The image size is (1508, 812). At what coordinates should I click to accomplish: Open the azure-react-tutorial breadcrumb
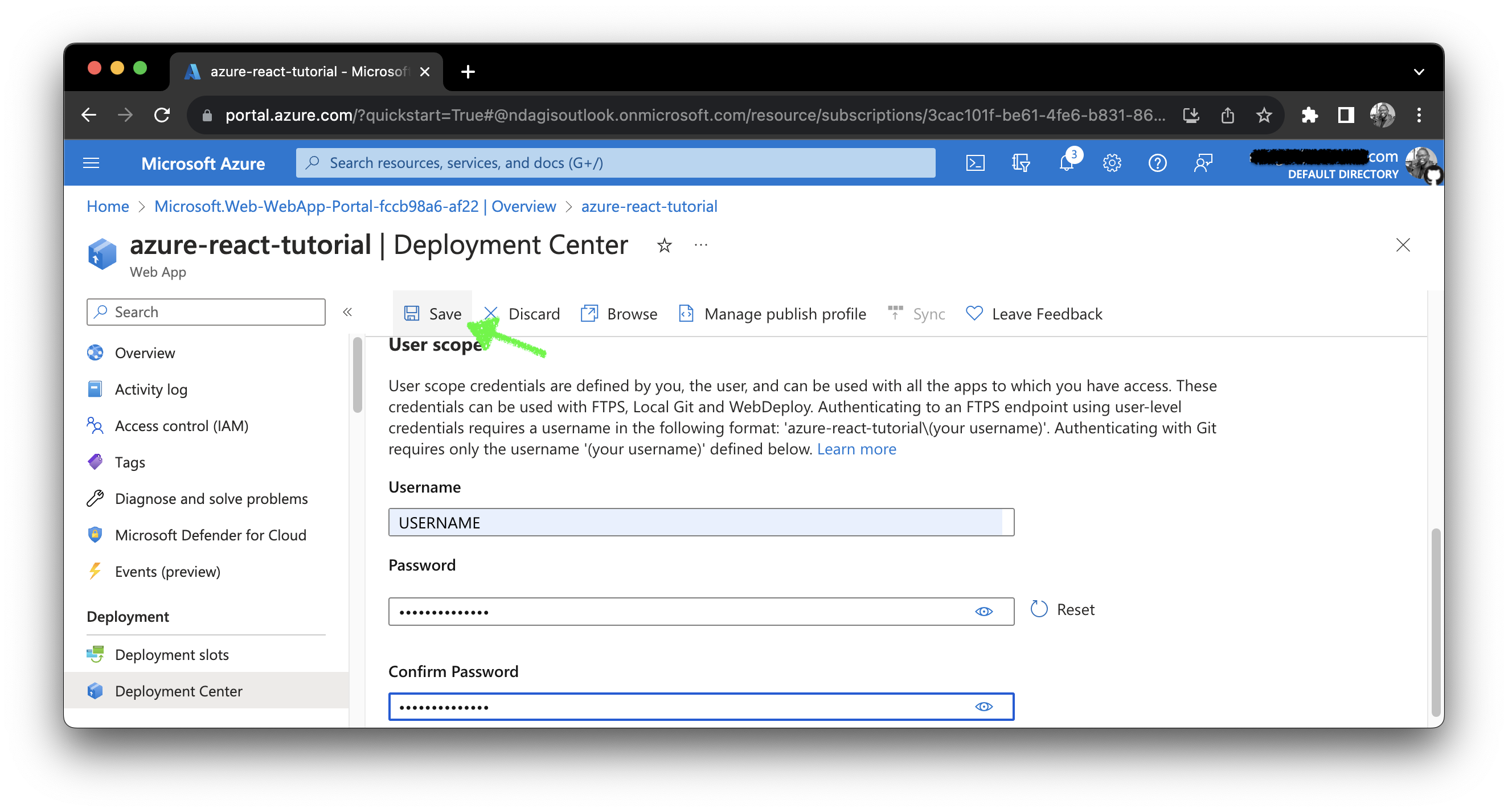pyautogui.click(x=649, y=206)
